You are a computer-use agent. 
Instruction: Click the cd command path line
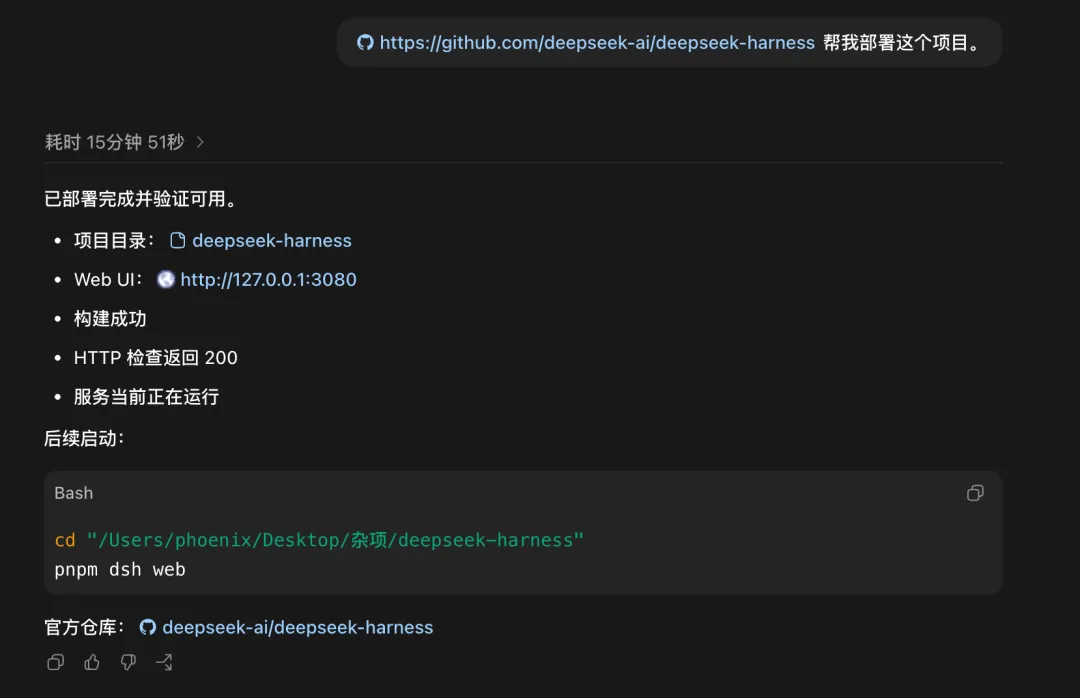point(319,540)
